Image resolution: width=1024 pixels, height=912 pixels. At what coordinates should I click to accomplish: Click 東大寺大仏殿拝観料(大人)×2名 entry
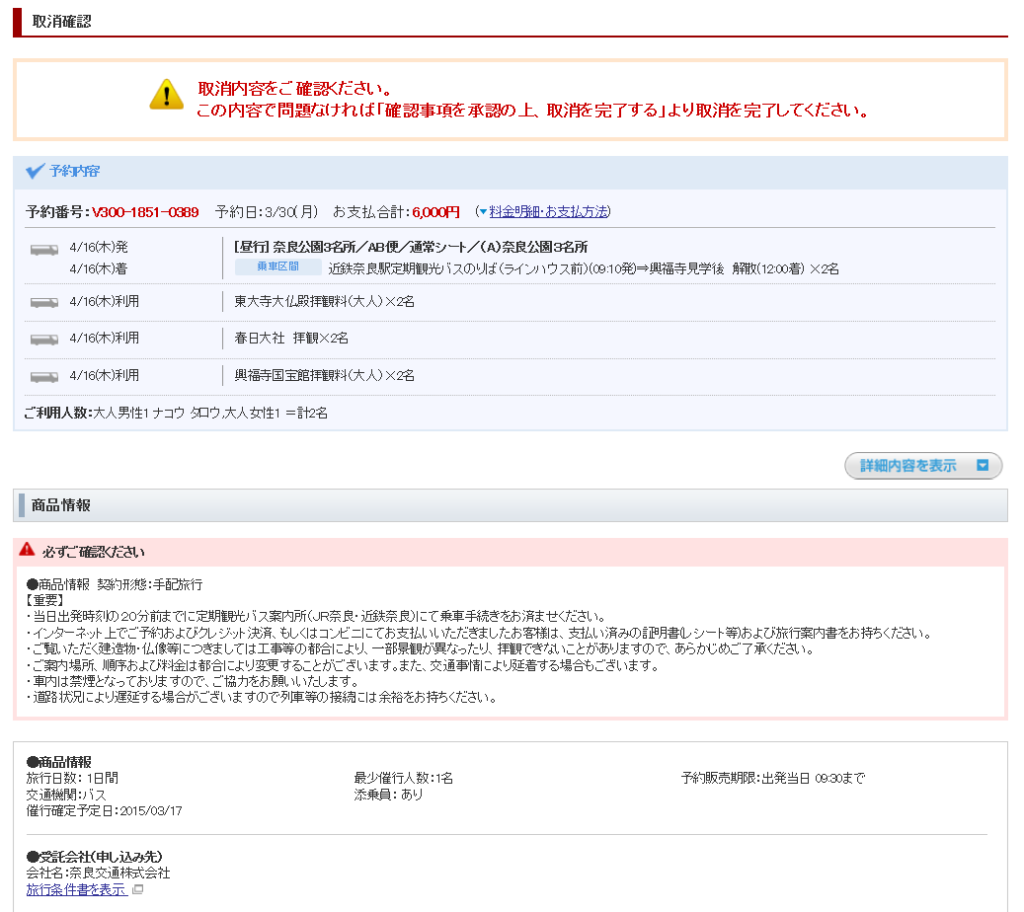point(325,302)
